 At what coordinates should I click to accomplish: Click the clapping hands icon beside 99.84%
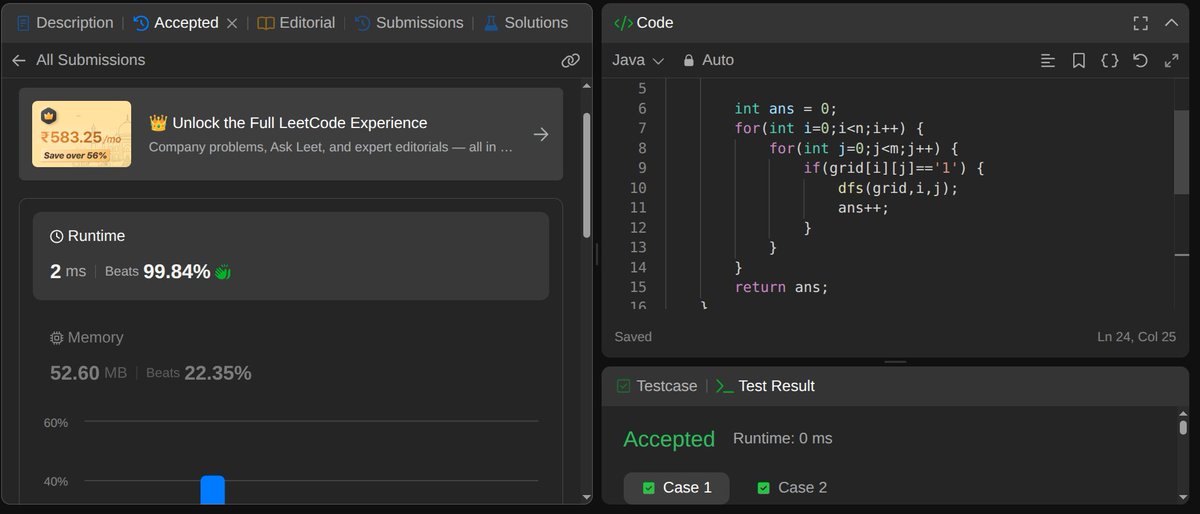coord(223,272)
